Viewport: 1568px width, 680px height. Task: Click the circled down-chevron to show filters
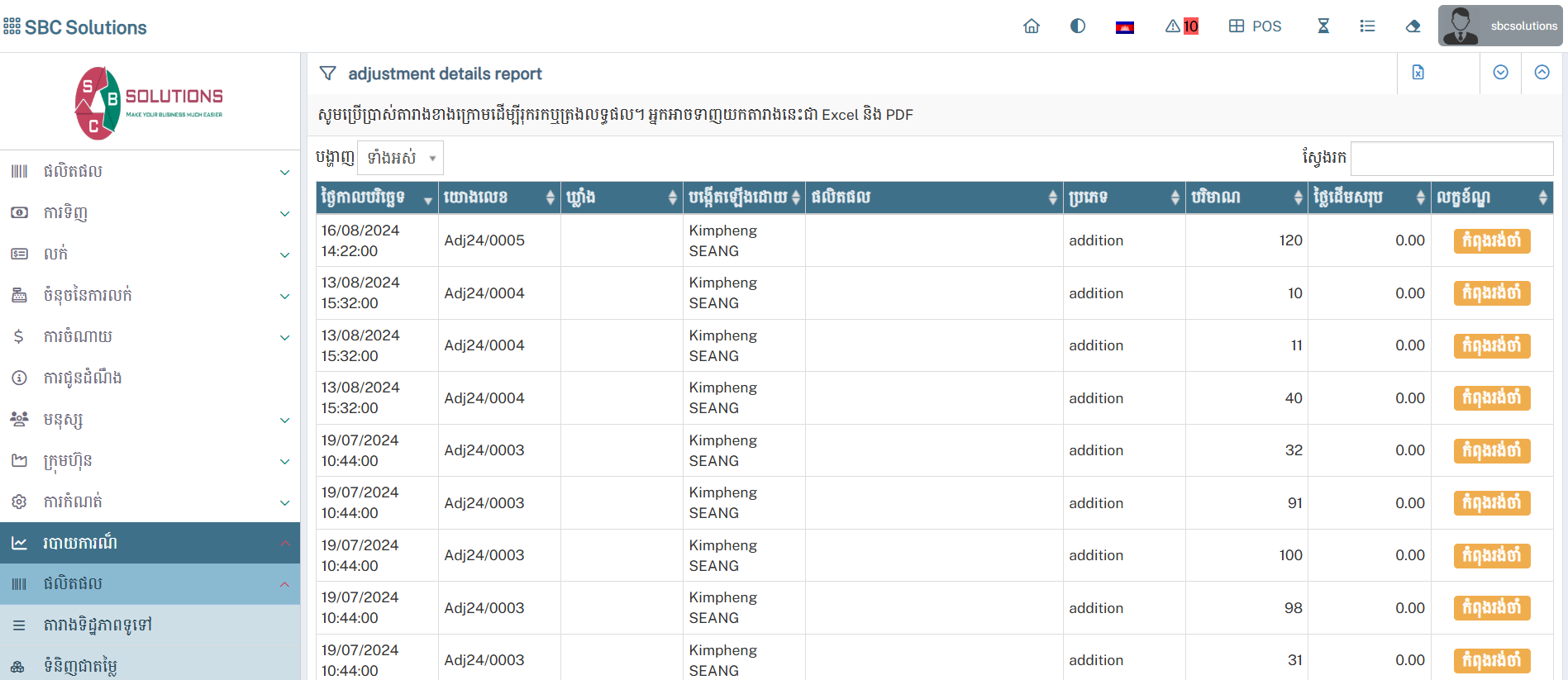click(x=1500, y=73)
